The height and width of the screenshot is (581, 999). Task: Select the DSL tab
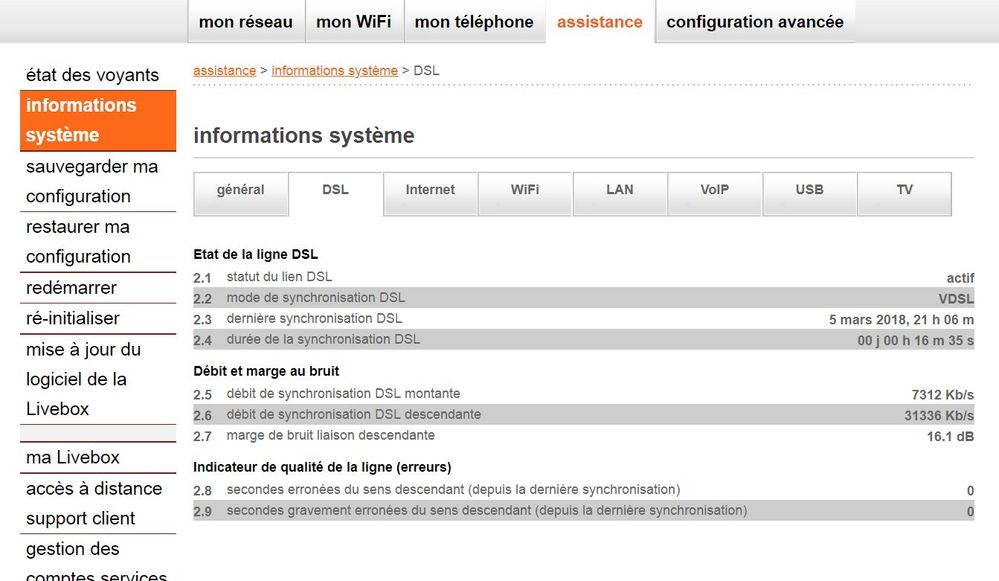pyautogui.click(x=335, y=190)
